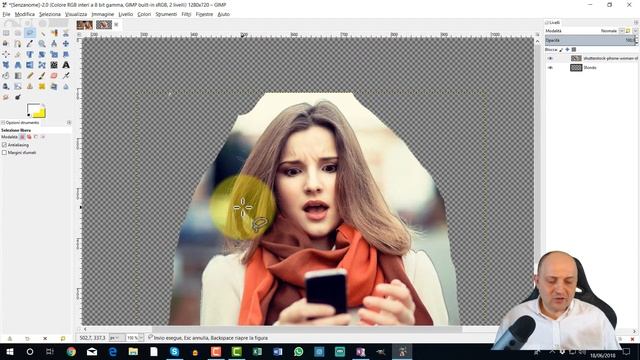Select the Move tool
This screenshot has height=360, width=640.
(x=66, y=44)
